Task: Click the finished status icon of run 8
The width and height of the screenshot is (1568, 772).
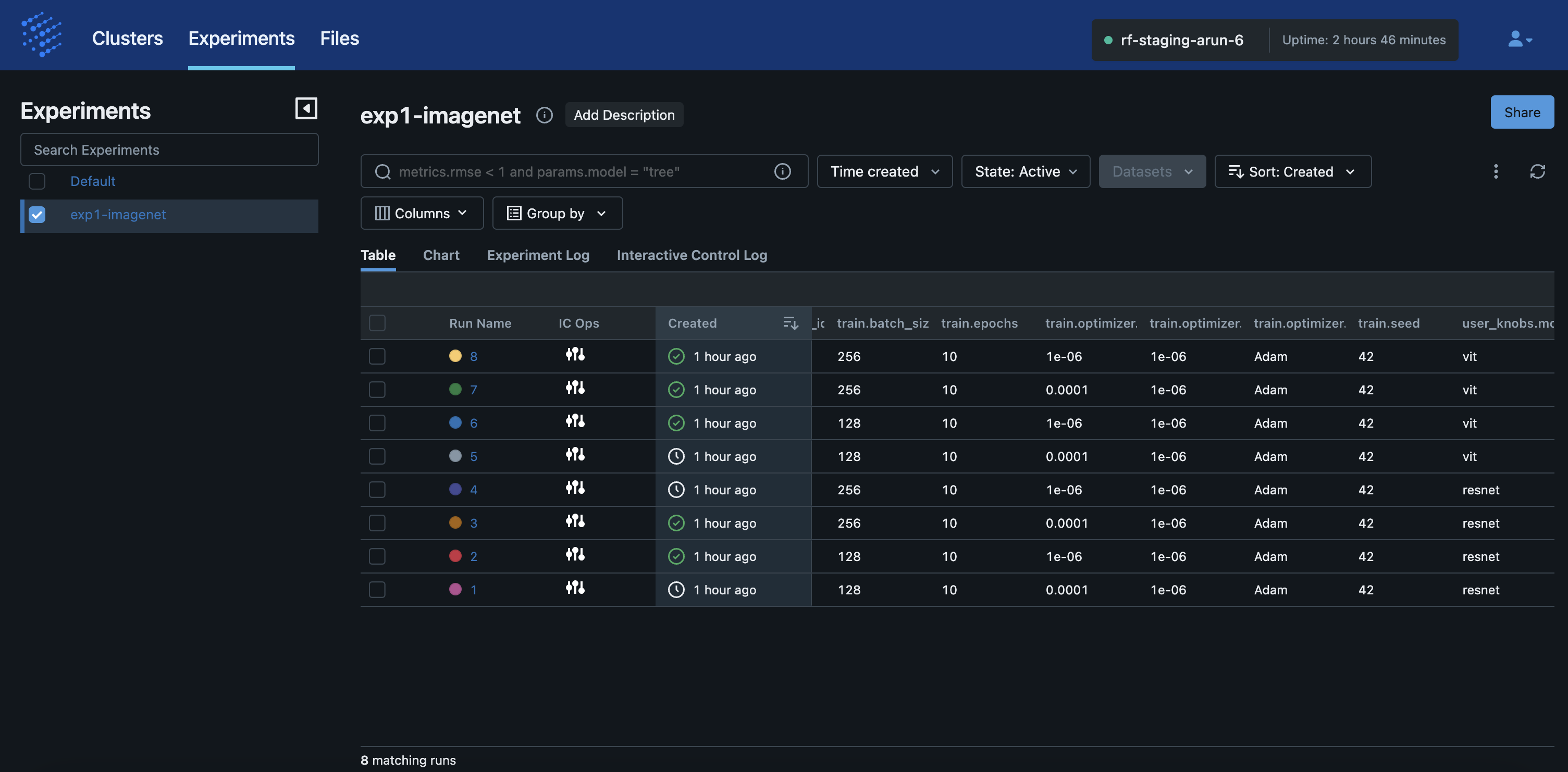Action: coord(676,356)
